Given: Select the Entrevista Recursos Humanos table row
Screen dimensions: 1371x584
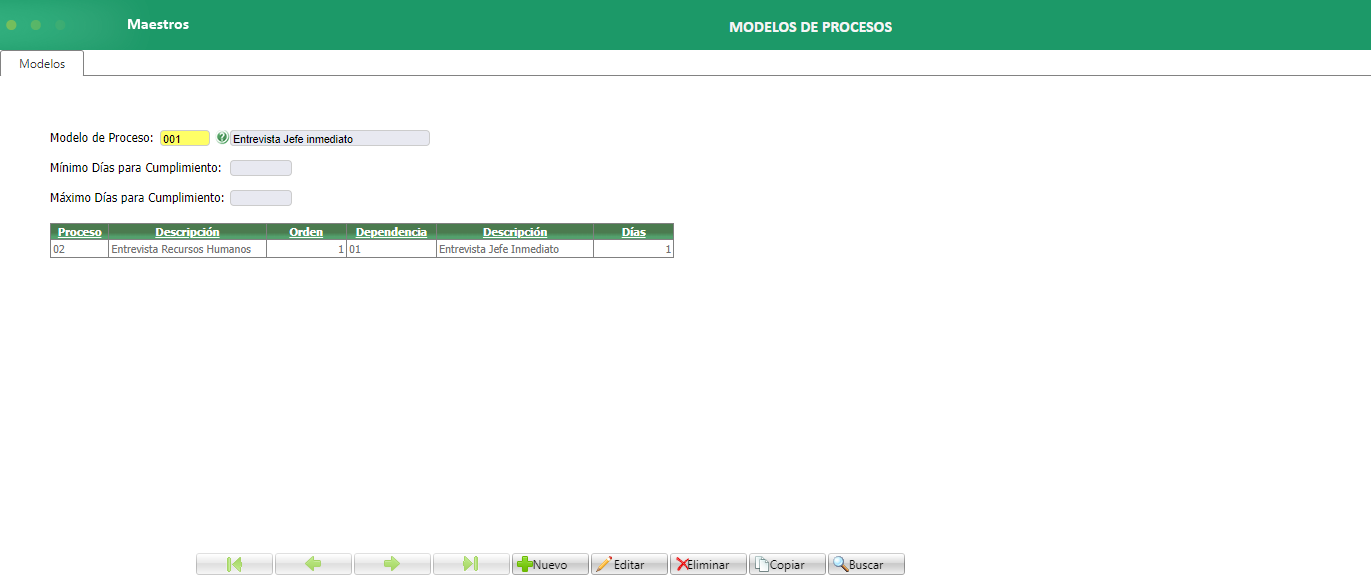Looking at the screenshot, I should tap(186, 248).
